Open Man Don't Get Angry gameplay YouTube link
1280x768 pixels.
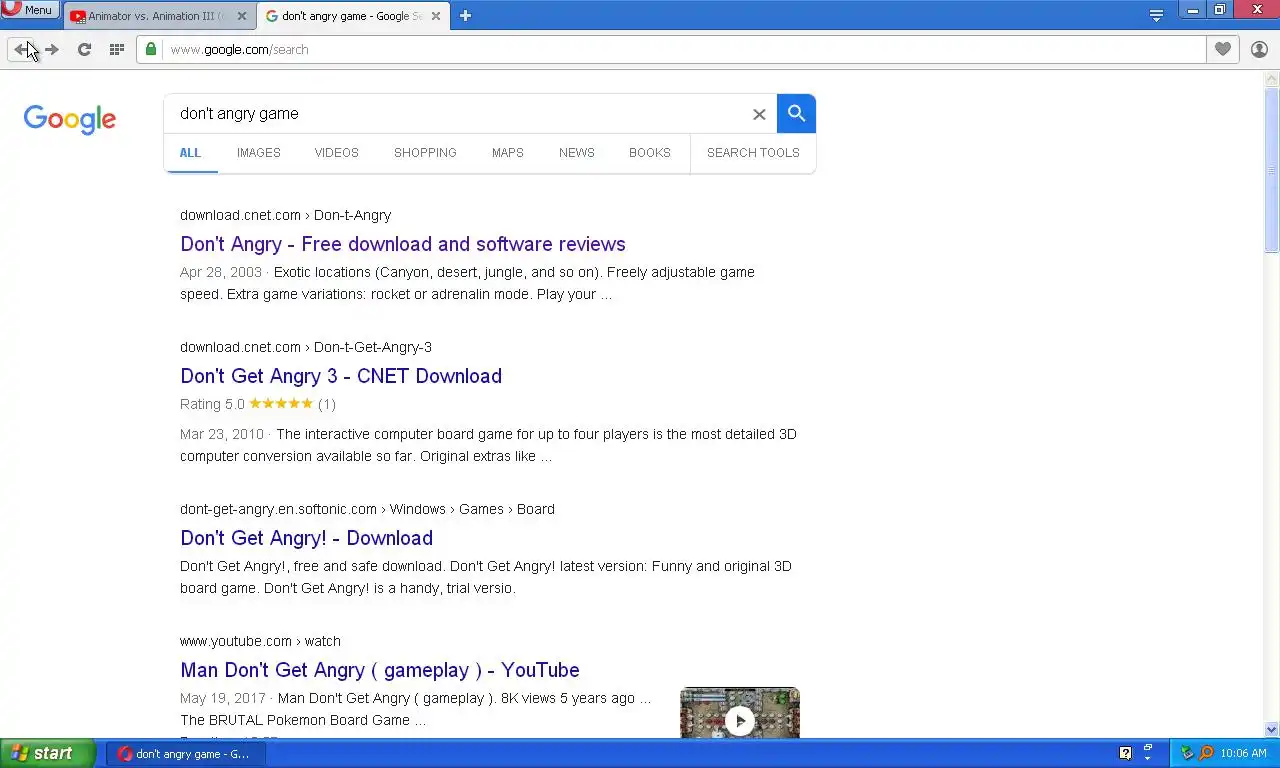click(380, 670)
